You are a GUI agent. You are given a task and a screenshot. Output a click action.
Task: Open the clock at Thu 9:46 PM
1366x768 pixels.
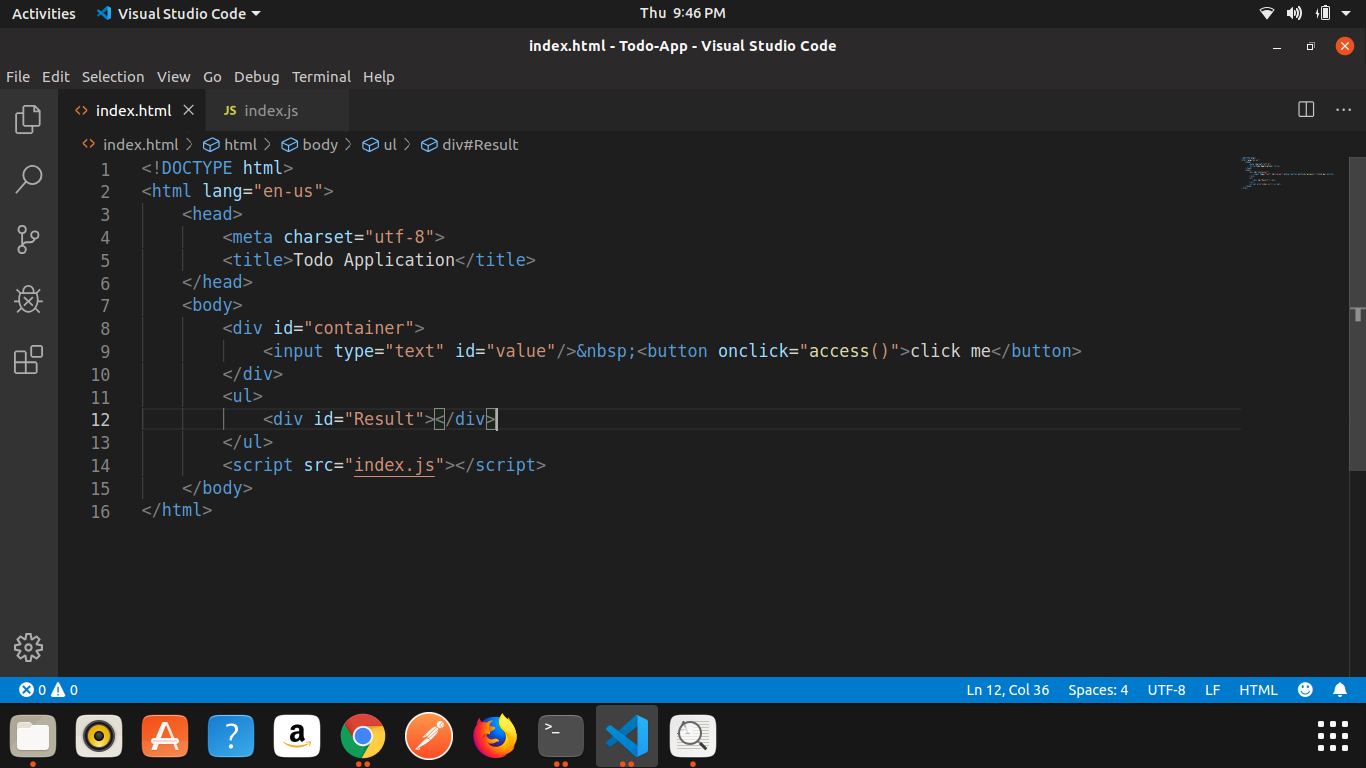coord(683,13)
